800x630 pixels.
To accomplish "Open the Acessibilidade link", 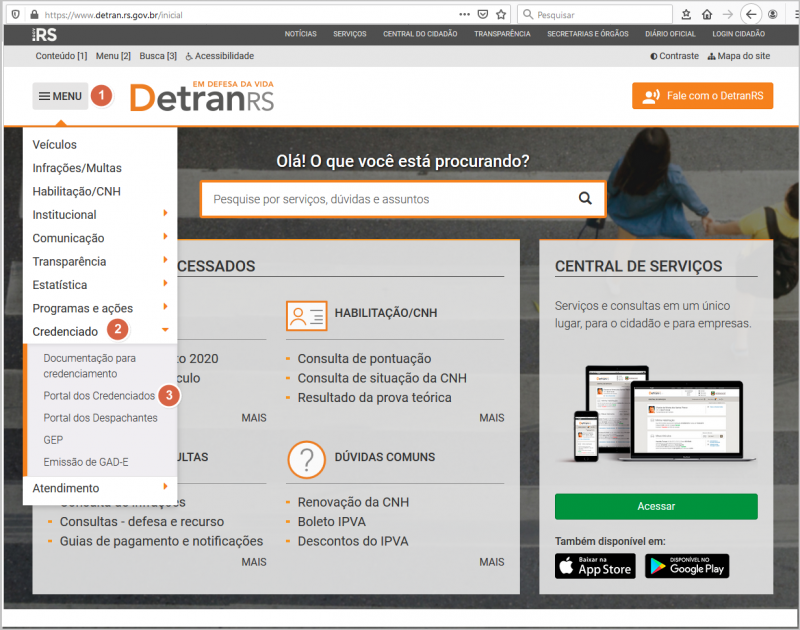I will click(219, 56).
